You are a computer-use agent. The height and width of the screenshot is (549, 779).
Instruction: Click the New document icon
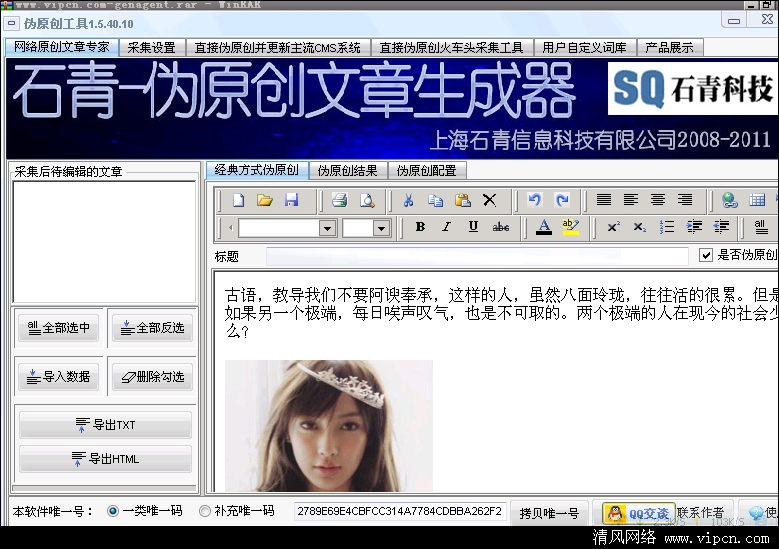pos(238,200)
